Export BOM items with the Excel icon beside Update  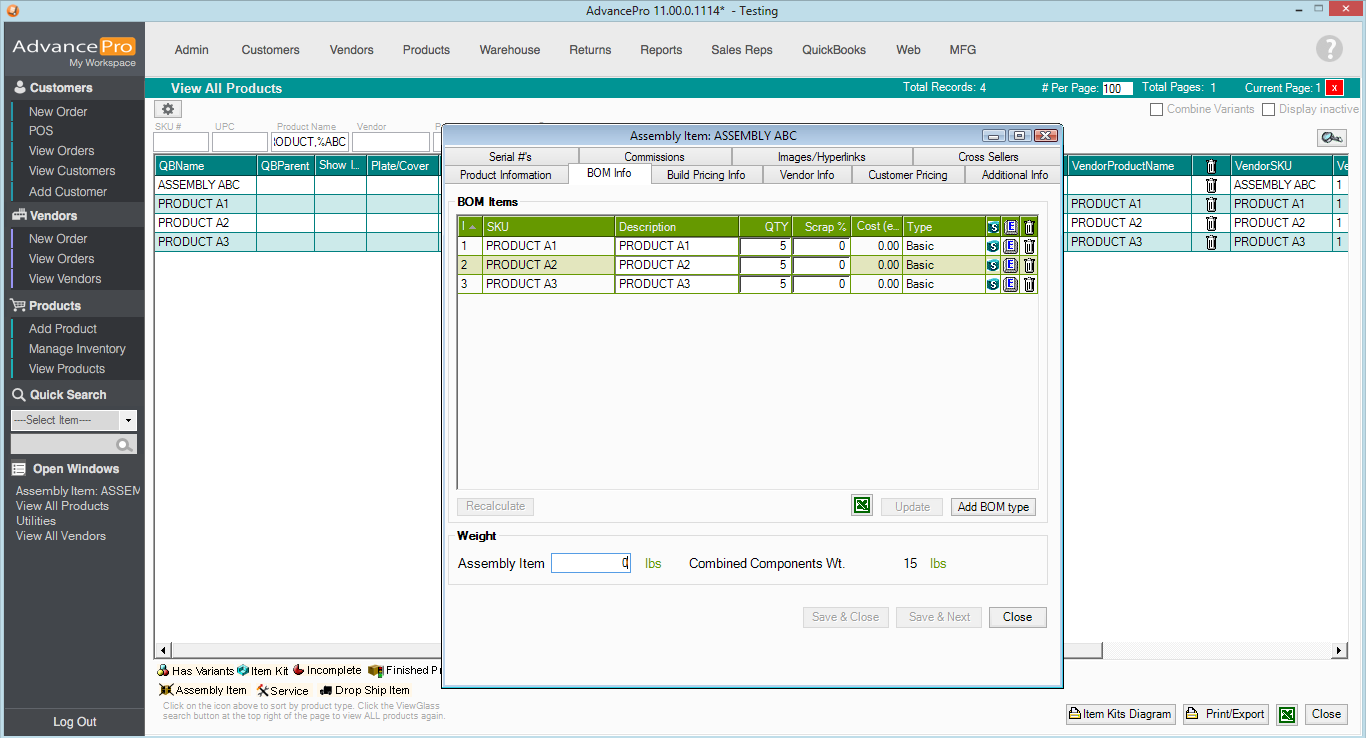coord(862,506)
